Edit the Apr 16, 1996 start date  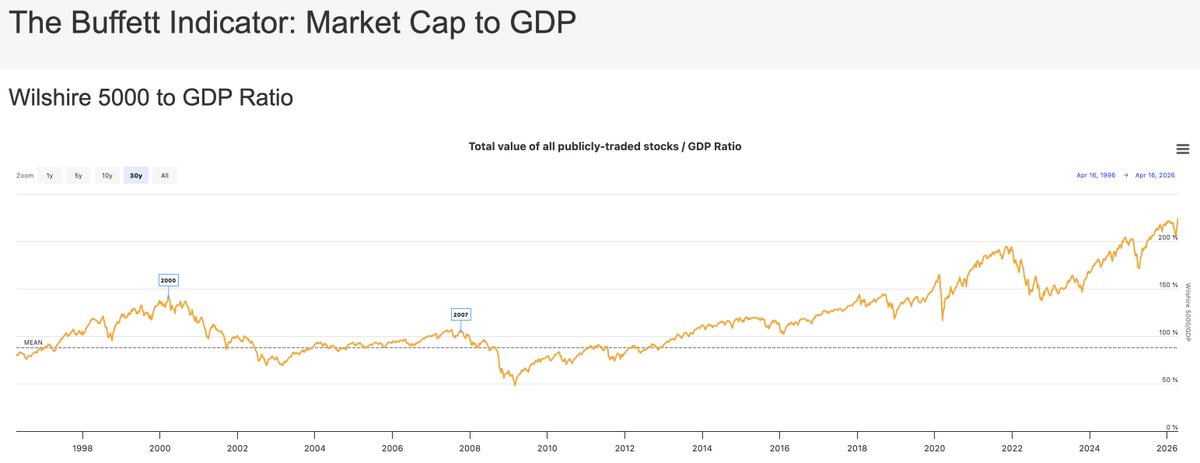[x=1096, y=176]
